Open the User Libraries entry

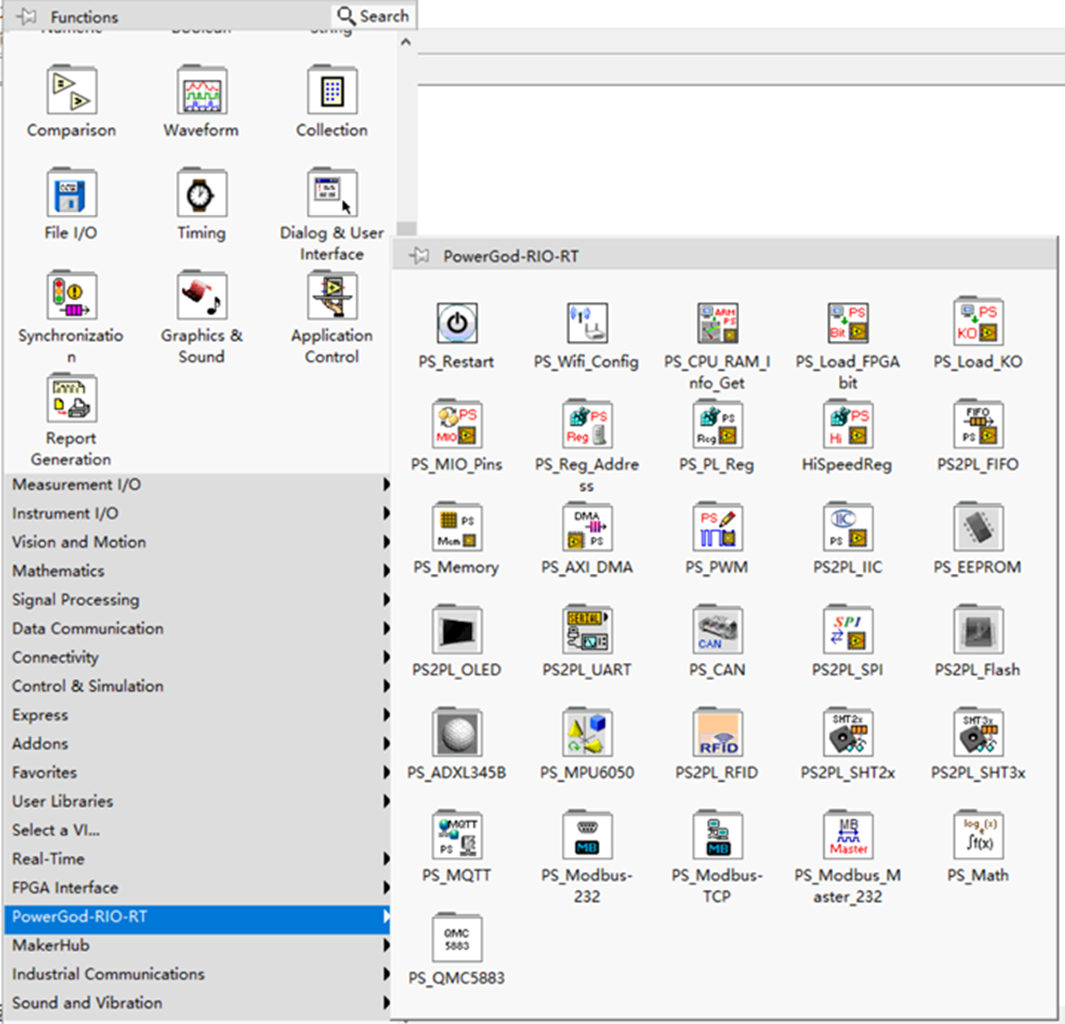[198, 801]
